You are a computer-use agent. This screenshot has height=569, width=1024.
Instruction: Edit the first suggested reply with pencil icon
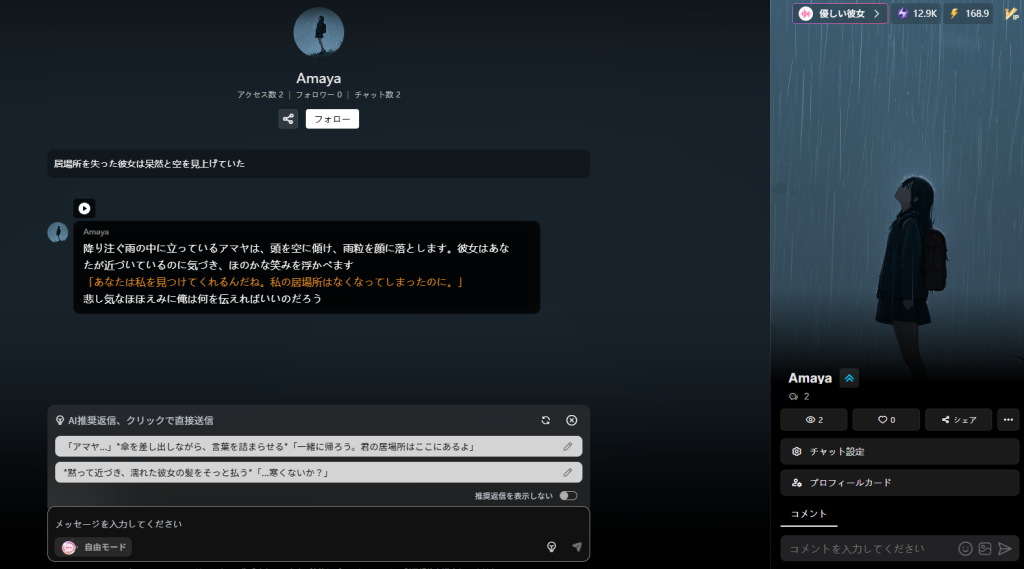[567, 446]
